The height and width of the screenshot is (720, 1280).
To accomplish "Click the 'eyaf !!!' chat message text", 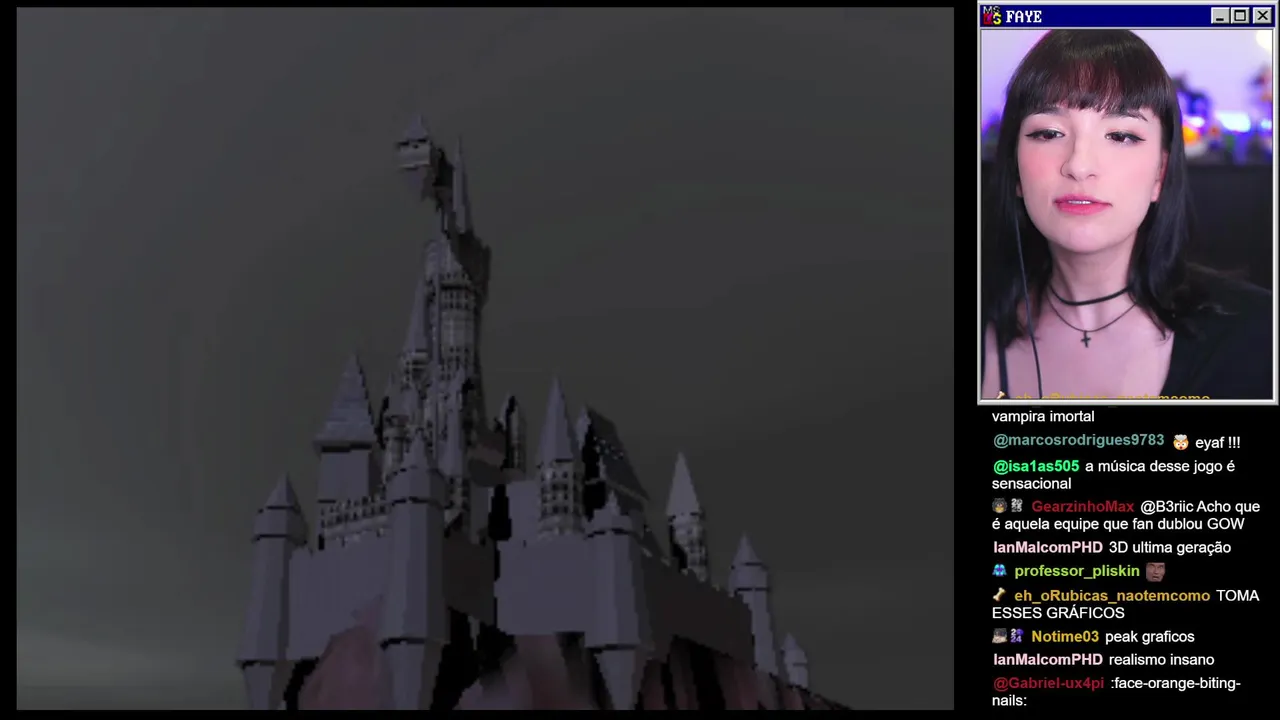I will [x=1217, y=442].
